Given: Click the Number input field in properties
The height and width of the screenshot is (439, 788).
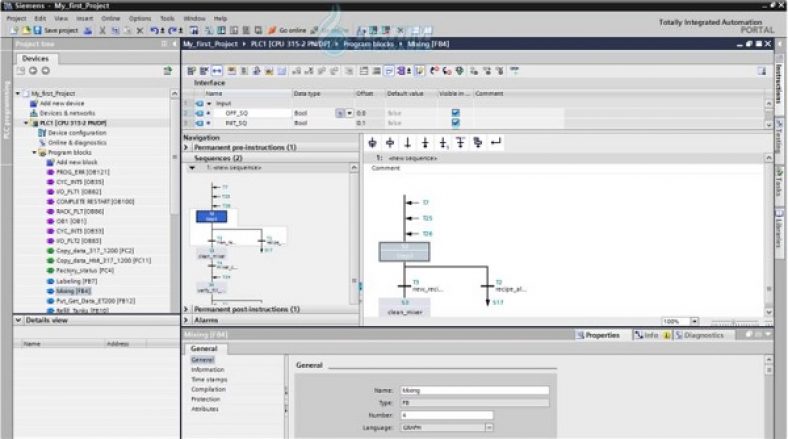Looking at the screenshot, I should tap(447, 415).
